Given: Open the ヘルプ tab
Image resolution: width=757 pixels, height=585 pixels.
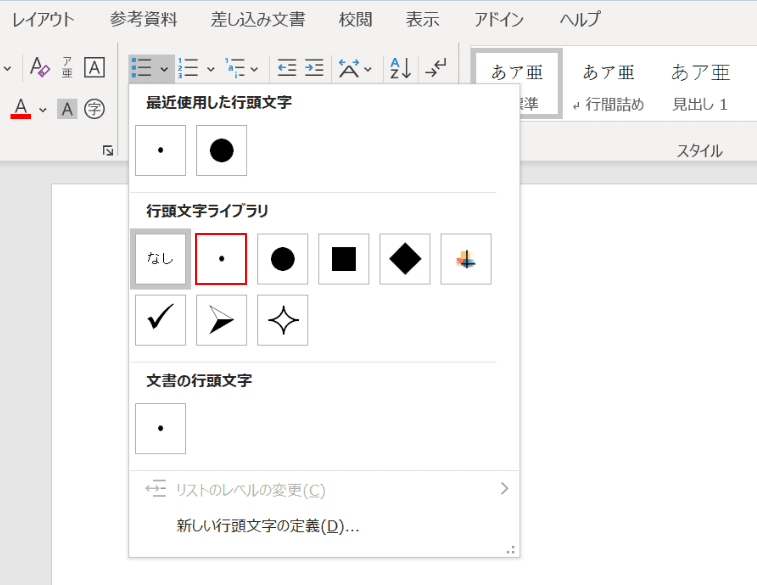Looking at the screenshot, I should pos(580,20).
